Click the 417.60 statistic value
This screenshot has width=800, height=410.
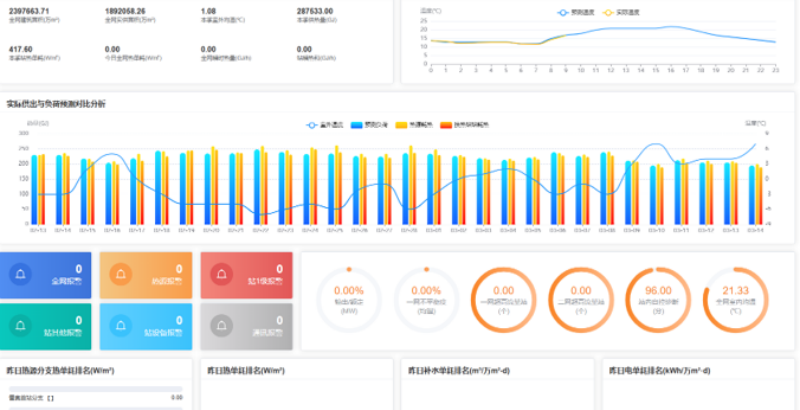click(x=20, y=49)
